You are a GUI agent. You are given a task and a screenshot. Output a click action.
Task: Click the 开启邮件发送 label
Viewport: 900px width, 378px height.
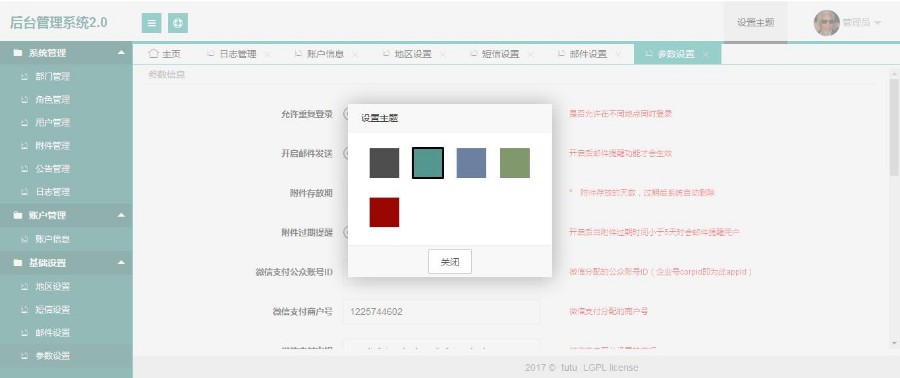point(307,153)
